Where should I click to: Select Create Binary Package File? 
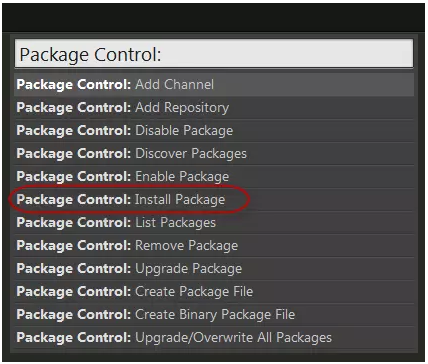214,315
